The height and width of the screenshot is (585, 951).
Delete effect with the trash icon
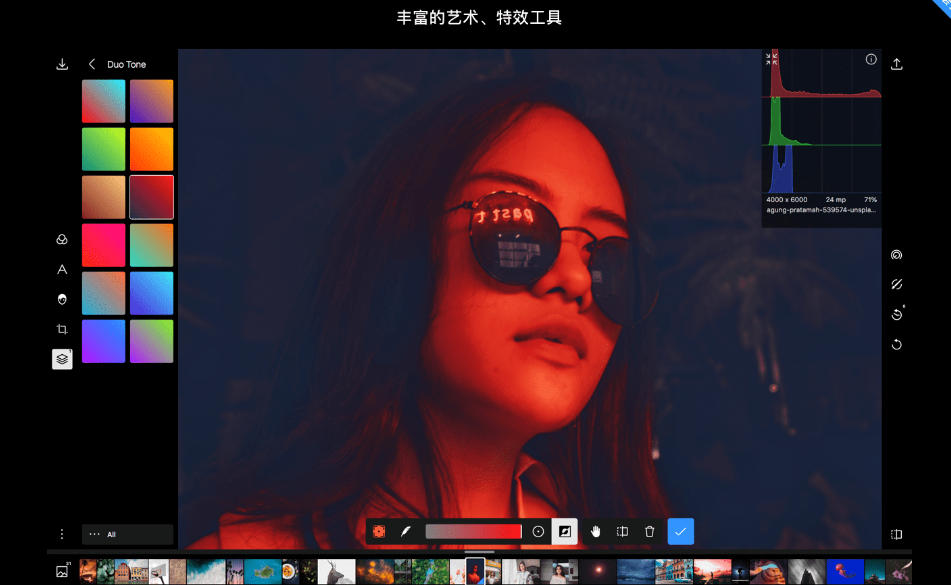(x=650, y=532)
